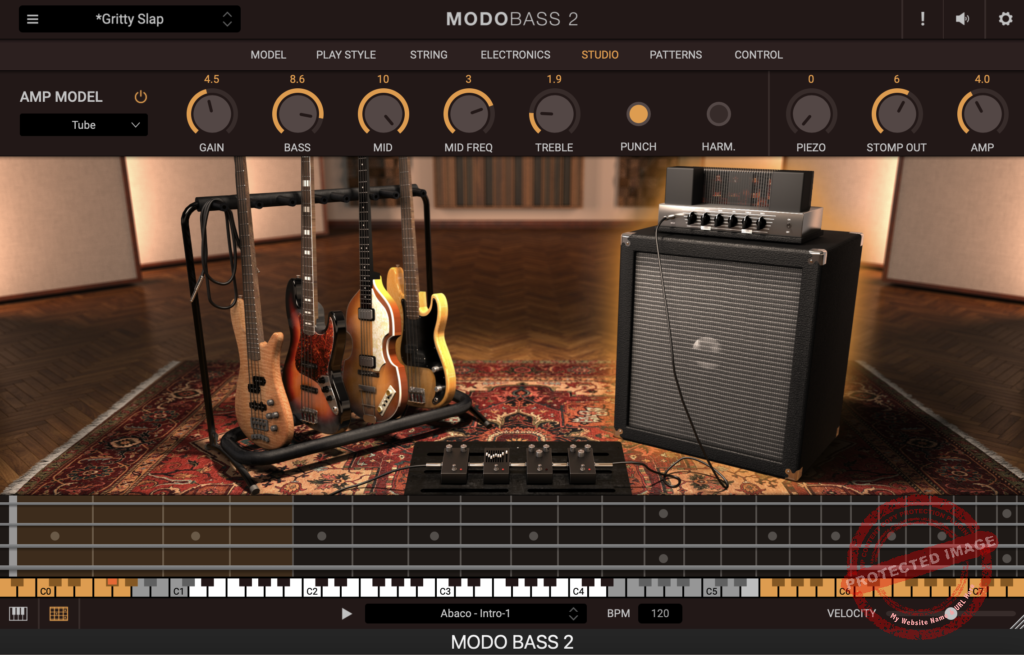Screen dimensions: 1024x655
Task: Click the GAIN knob
Action: (212, 114)
